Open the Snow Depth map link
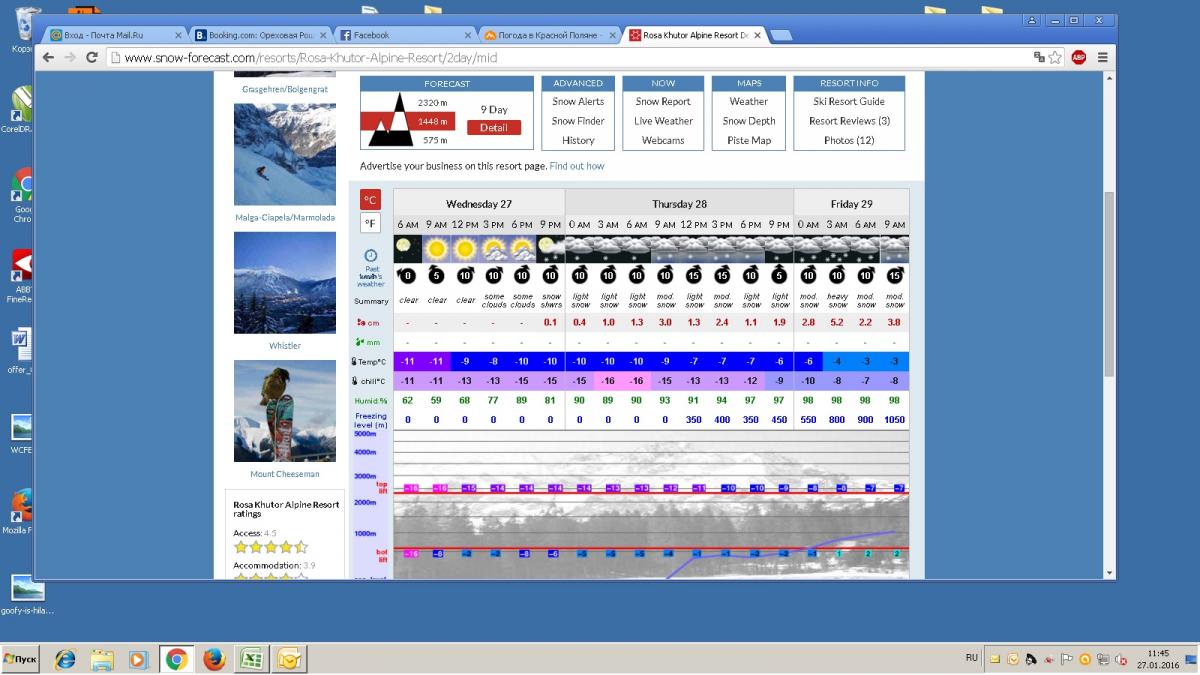This screenshot has height=675, width=1200. tap(749, 121)
